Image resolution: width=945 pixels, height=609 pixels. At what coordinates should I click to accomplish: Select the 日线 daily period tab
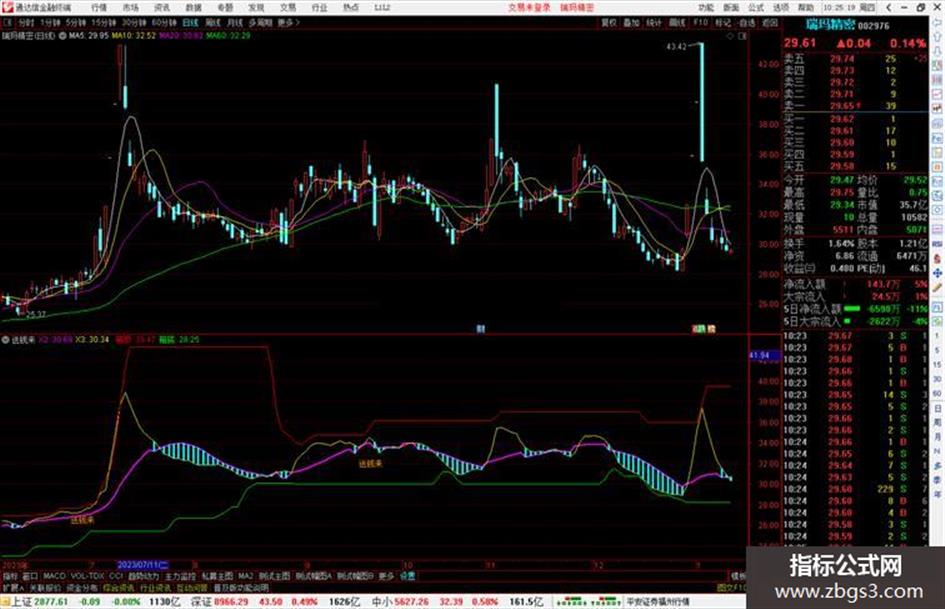tap(190, 22)
